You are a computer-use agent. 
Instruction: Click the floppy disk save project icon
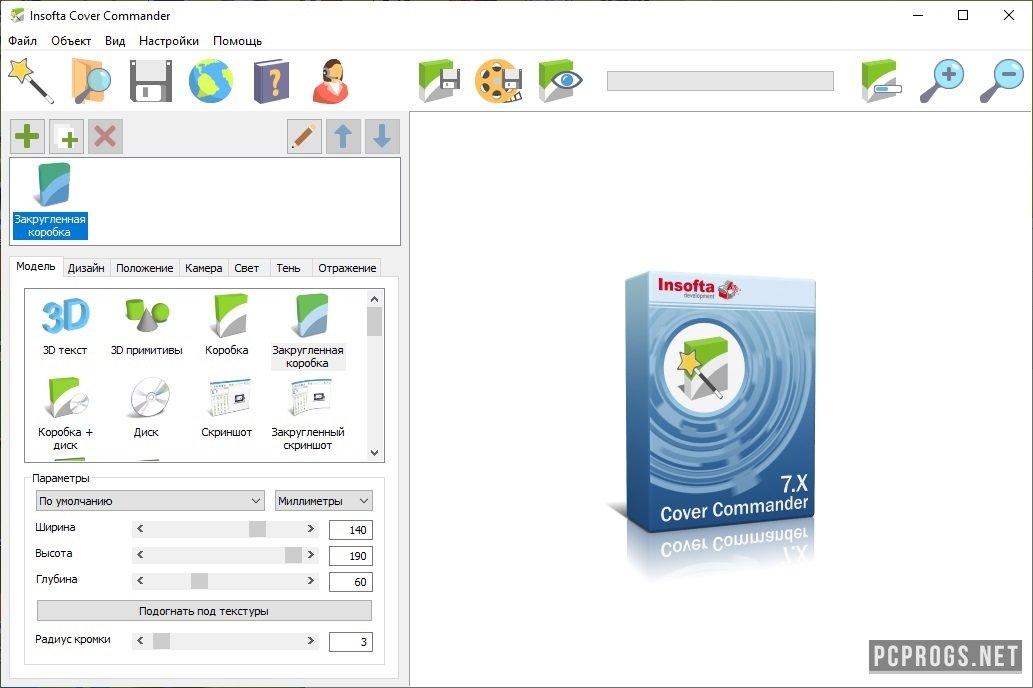tap(151, 81)
